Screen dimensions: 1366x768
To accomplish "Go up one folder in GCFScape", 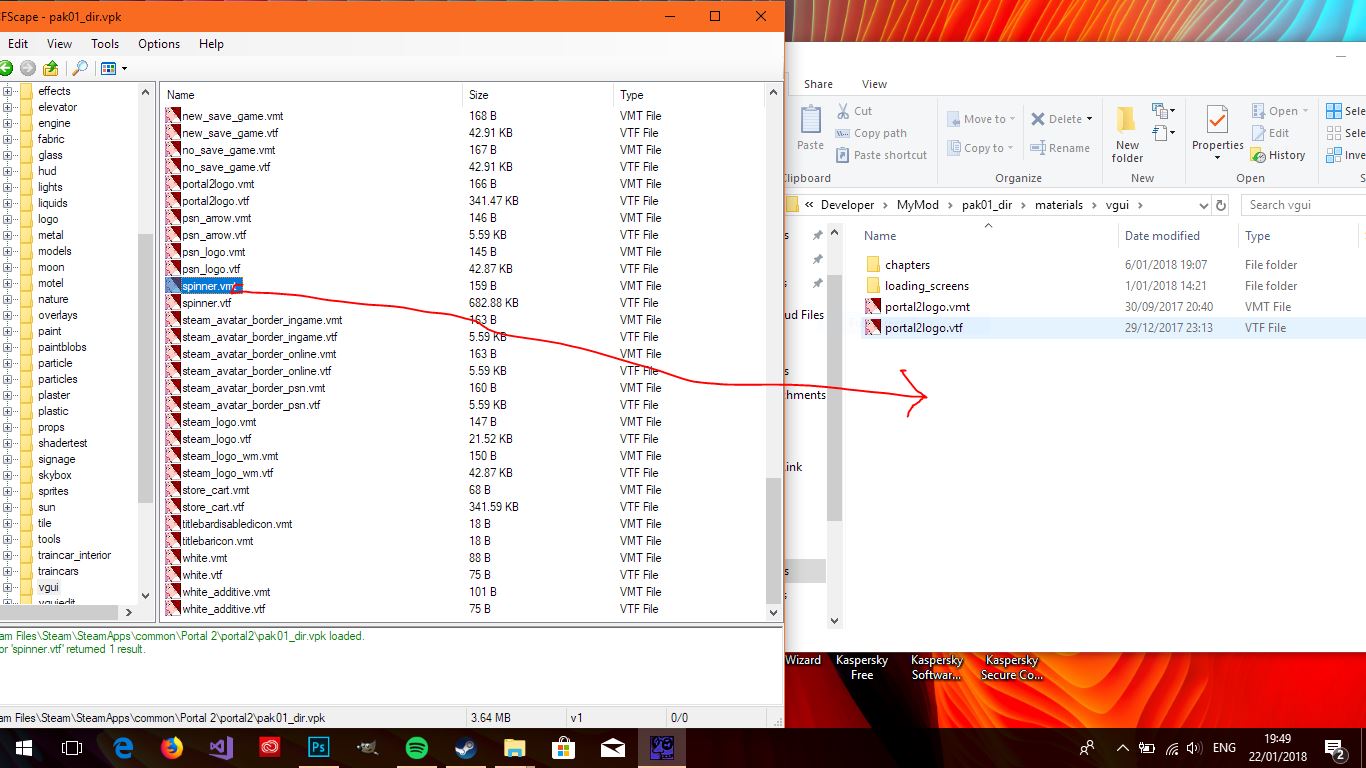I will pos(50,68).
